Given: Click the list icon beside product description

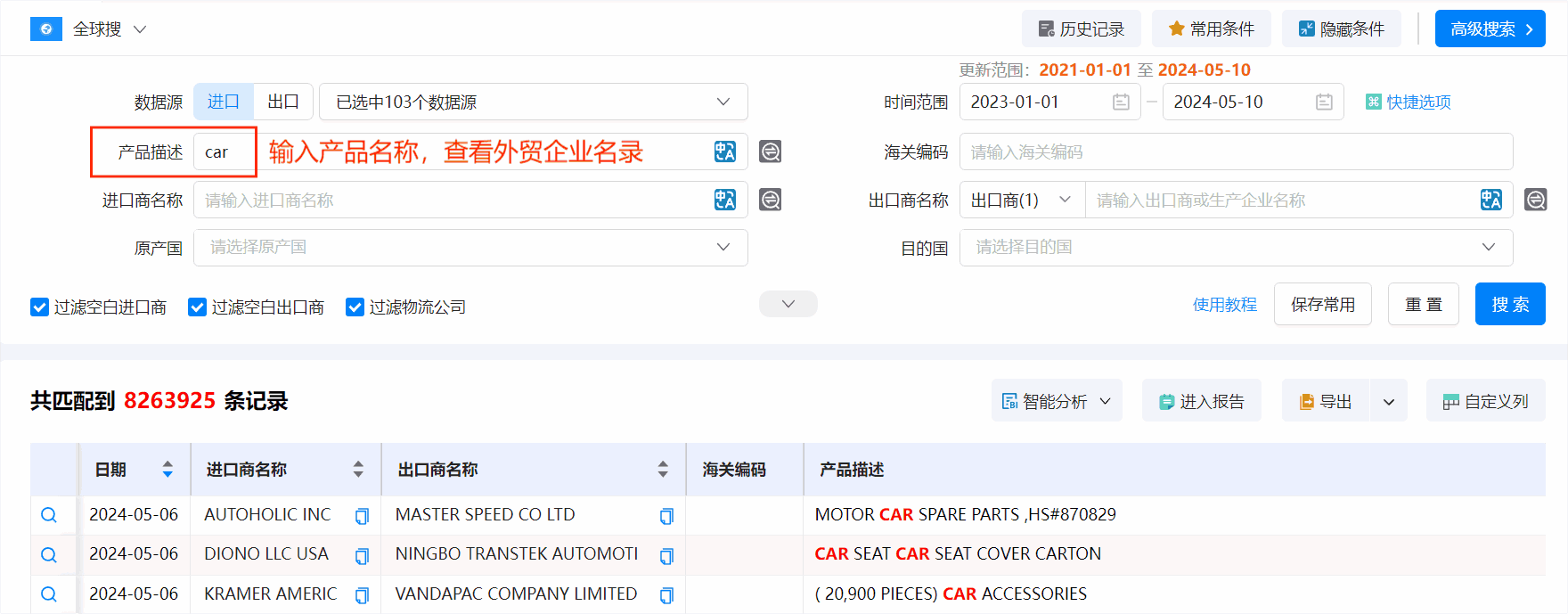Looking at the screenshot, I should pyautogui.click(x=770, y=151).
